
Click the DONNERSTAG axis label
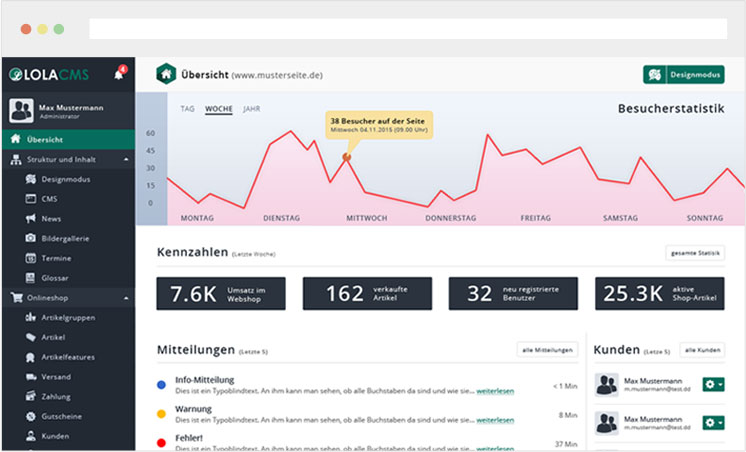[451, 218]
